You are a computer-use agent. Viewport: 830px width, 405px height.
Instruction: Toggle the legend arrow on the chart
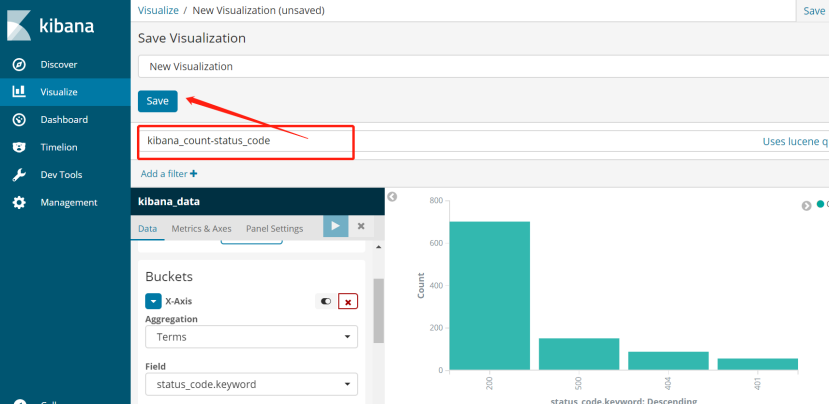pos(807,206)
